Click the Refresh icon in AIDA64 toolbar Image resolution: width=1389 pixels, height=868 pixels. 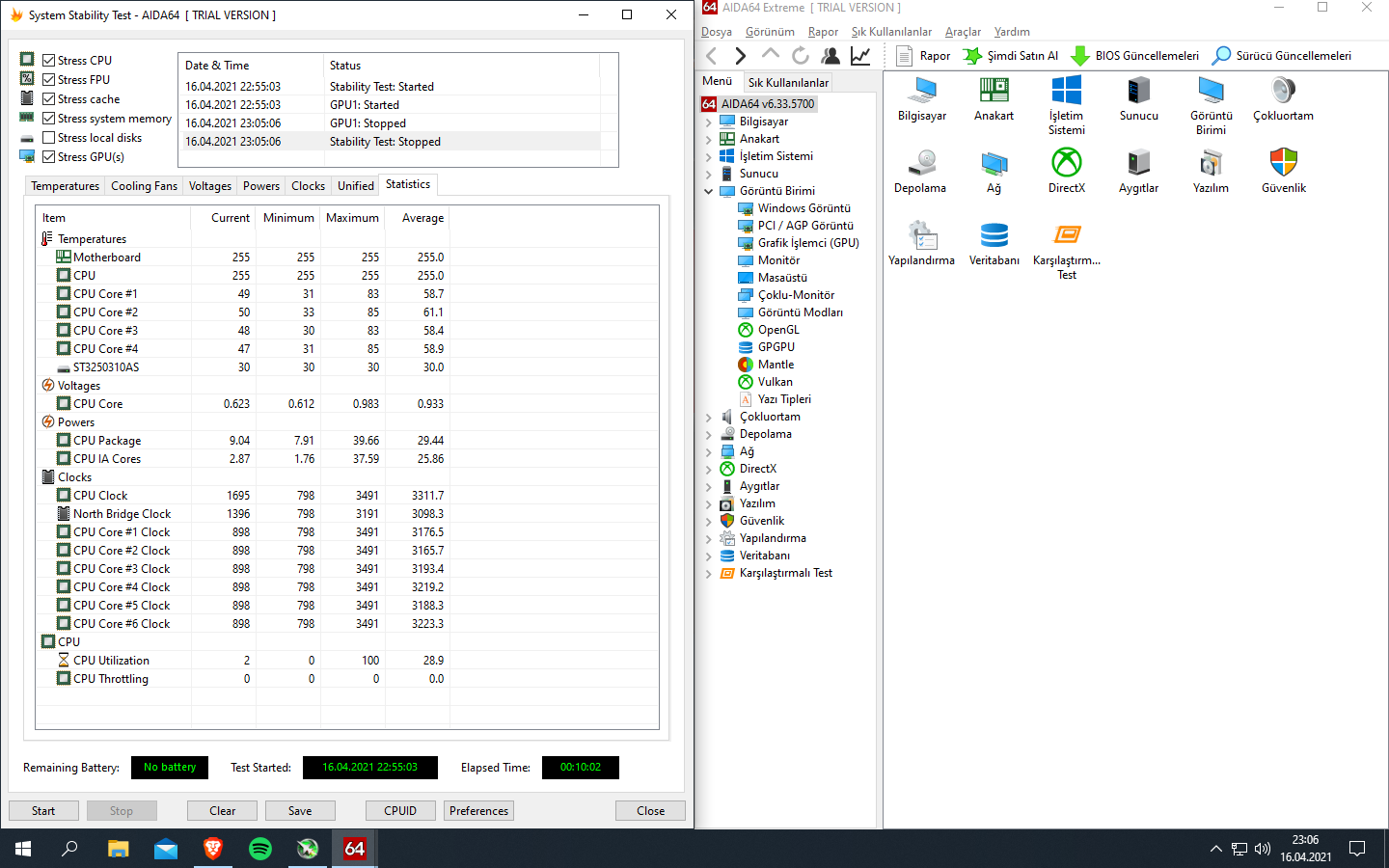pos(801,56)
